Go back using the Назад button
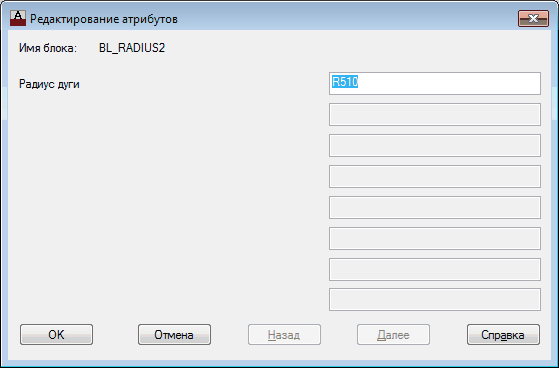Screen dimensions: 559x368 (x=284, y=334)
